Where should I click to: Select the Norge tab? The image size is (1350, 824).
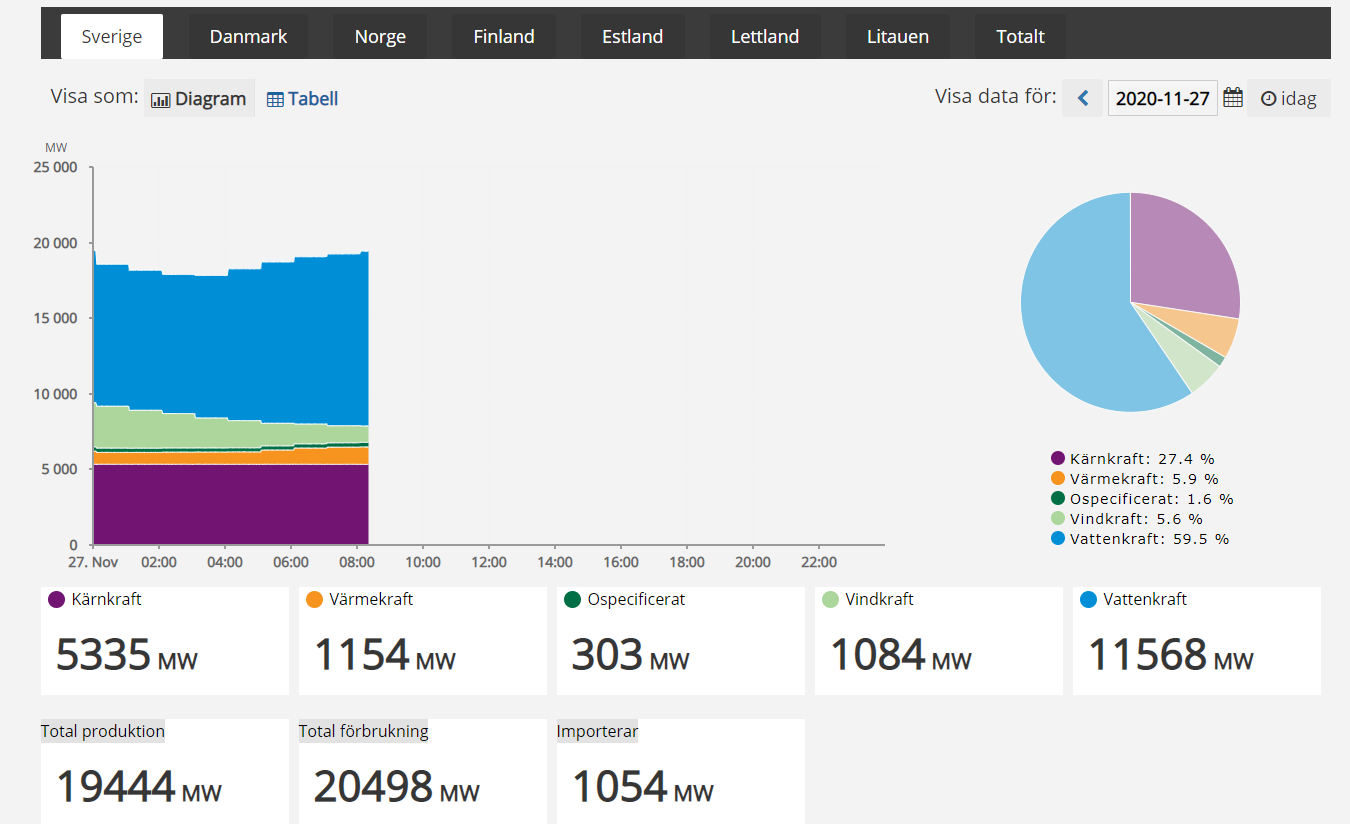click(380, 37)
